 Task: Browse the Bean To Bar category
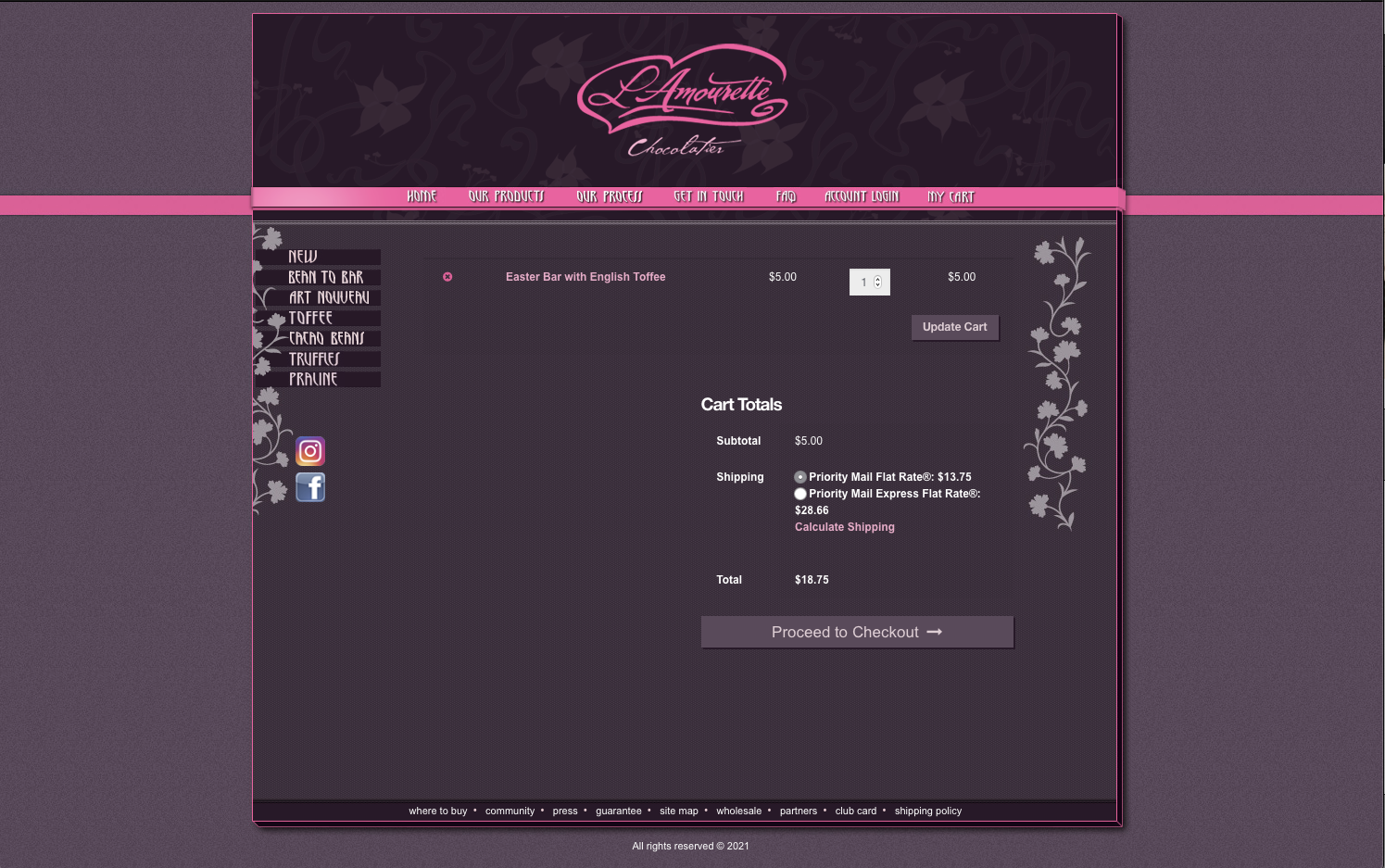[319, 277]
